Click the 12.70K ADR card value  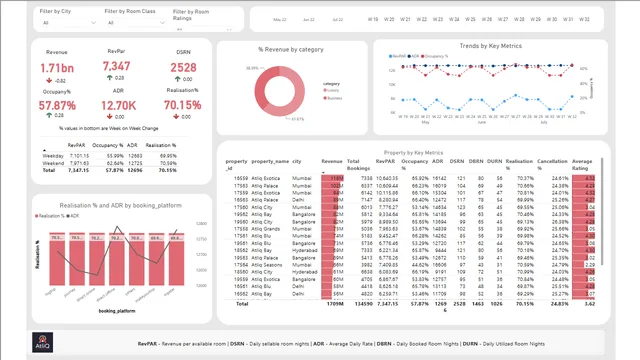[118, 106]
